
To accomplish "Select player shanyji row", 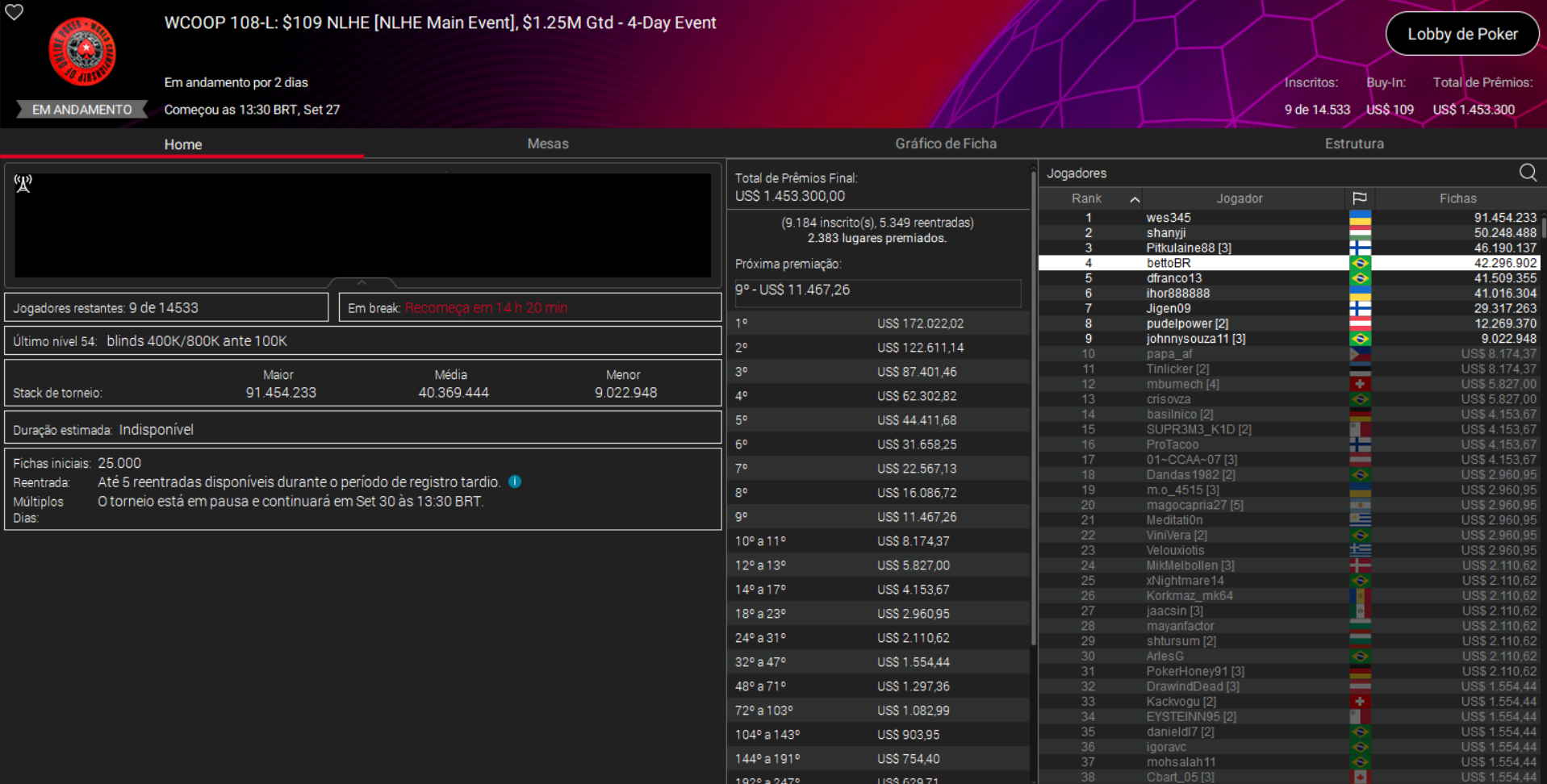I will coord(1290,233).
